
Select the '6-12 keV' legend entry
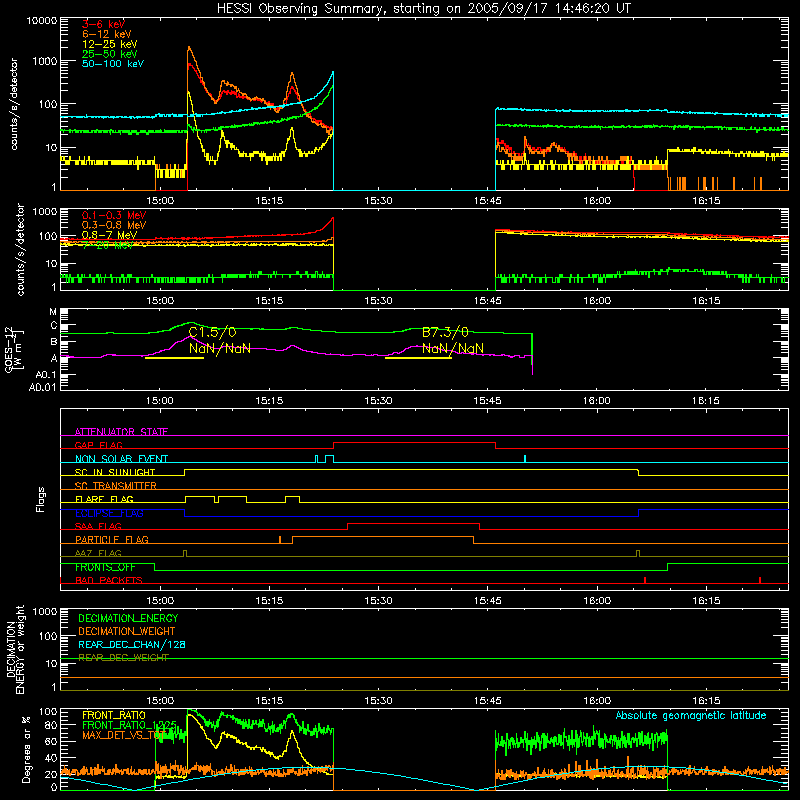tap(107, 34)
